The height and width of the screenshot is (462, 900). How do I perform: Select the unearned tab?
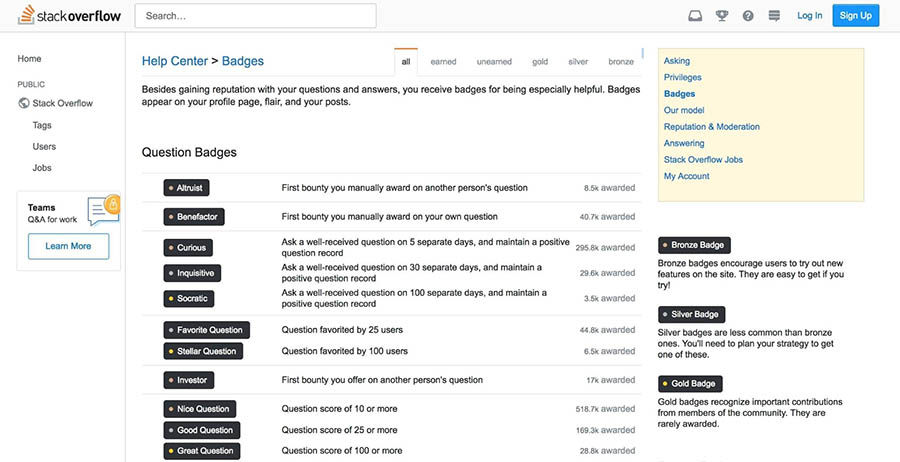494,62
